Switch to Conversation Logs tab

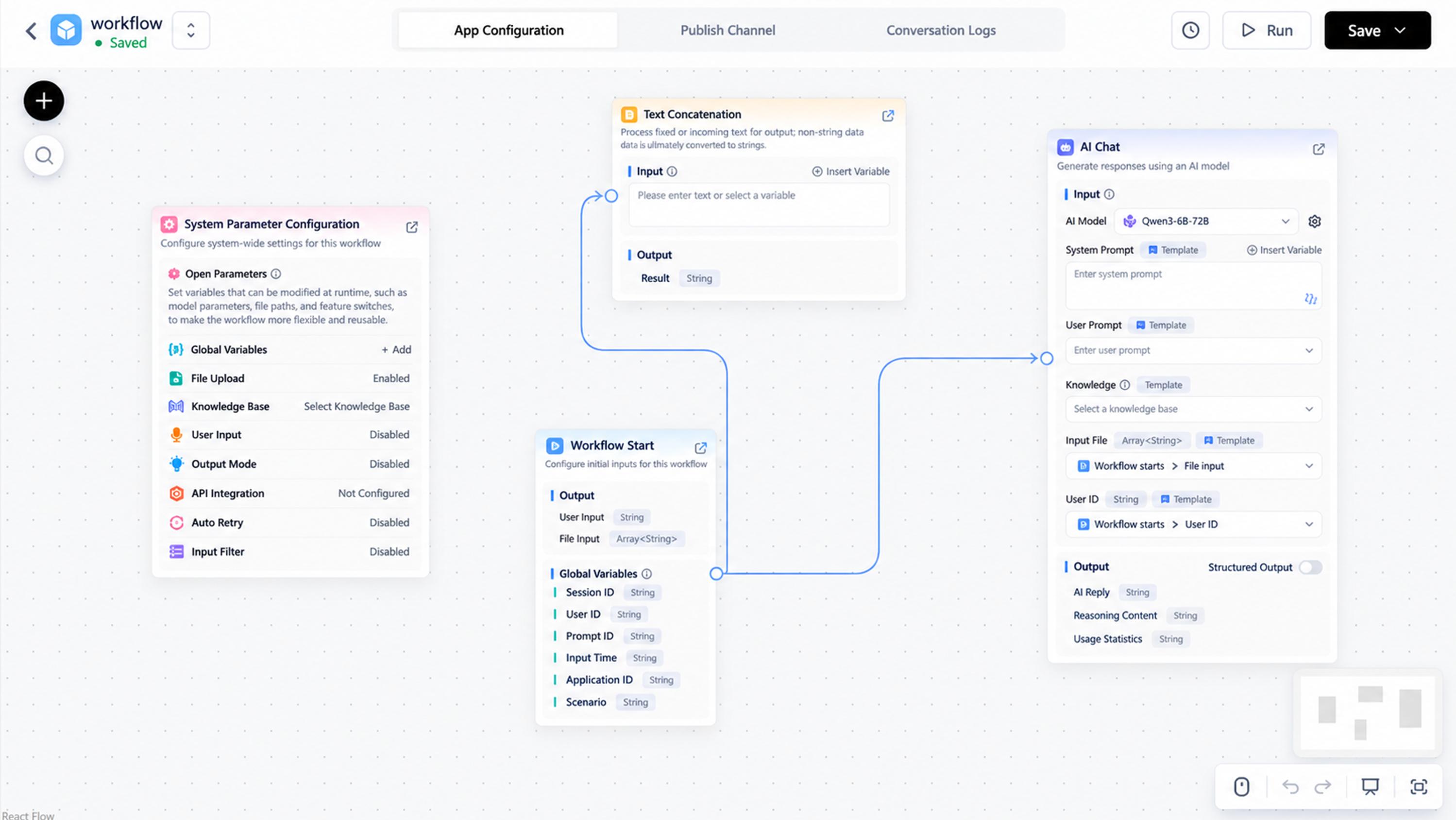(x=941, y=31)
